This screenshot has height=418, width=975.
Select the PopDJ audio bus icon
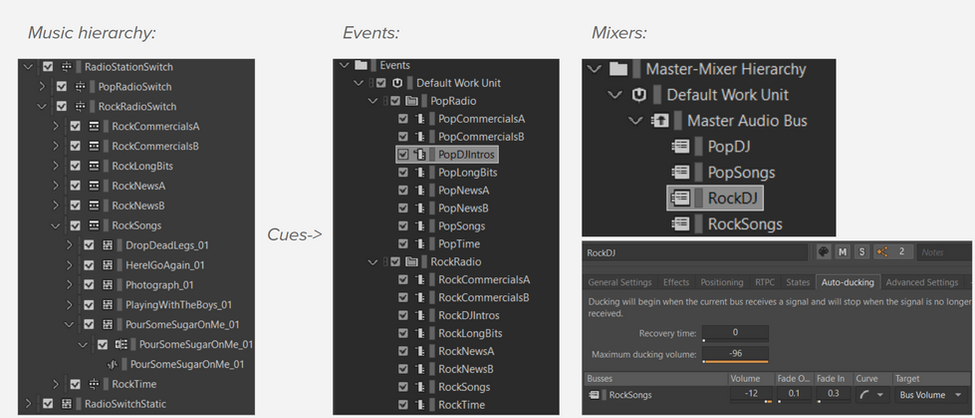click(x=682, y=146)
